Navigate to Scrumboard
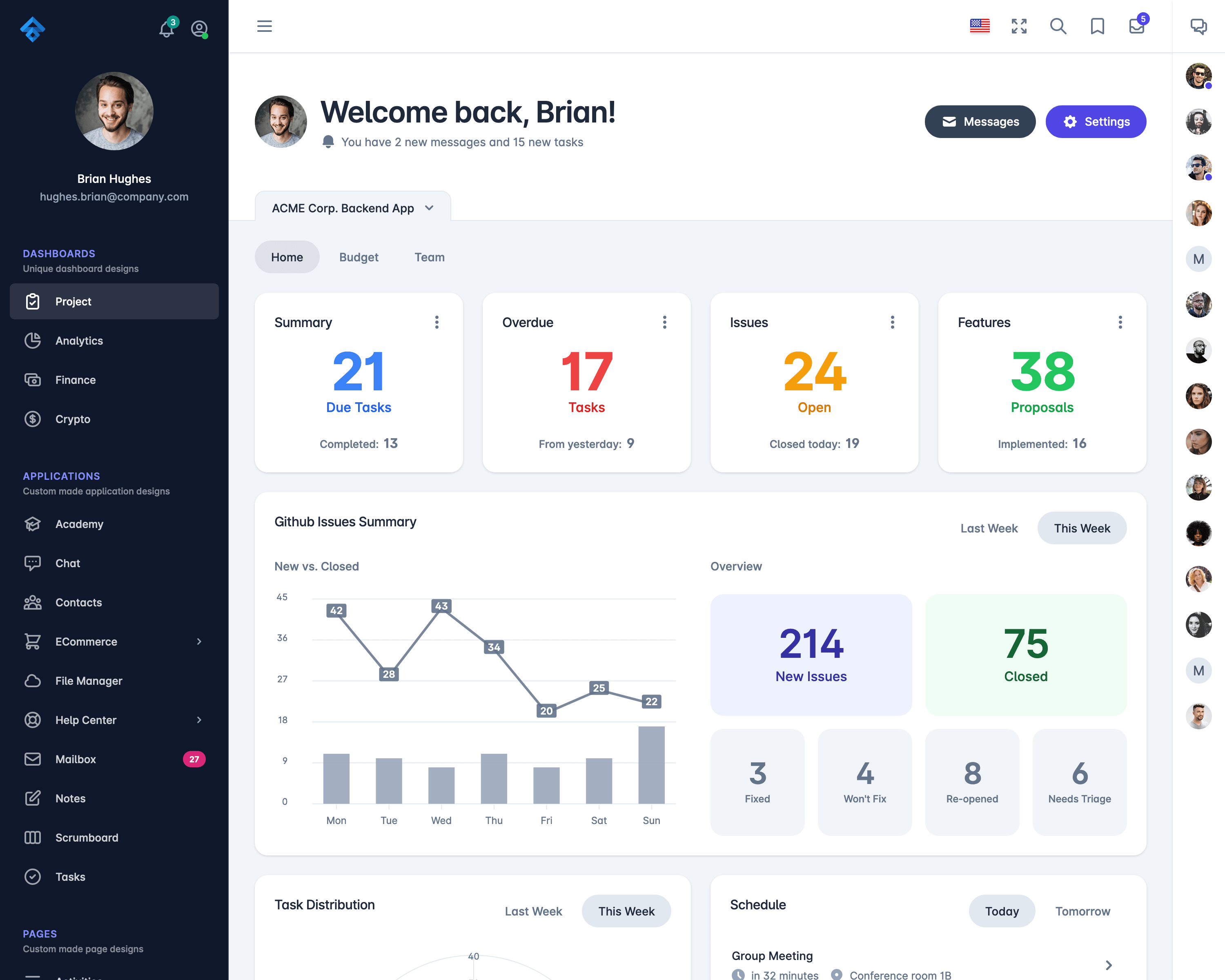Image resolution: width=1225 pixels, height=980 pixels. (x=87, y=837)
